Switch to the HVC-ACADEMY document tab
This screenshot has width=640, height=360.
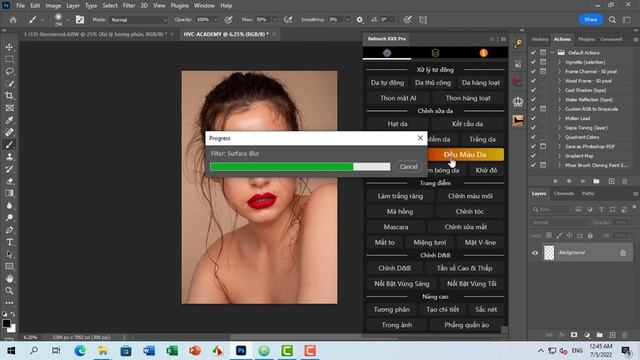(226, 34)
